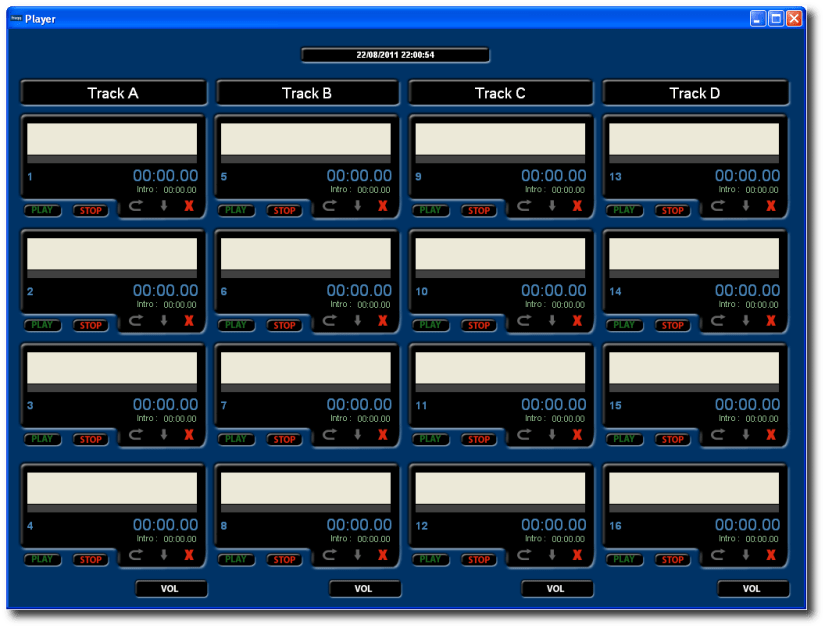This screenshot has height=628, width=825.
Task: Click the loop arrow icon on player 16
Action: [x=718, y=555]
